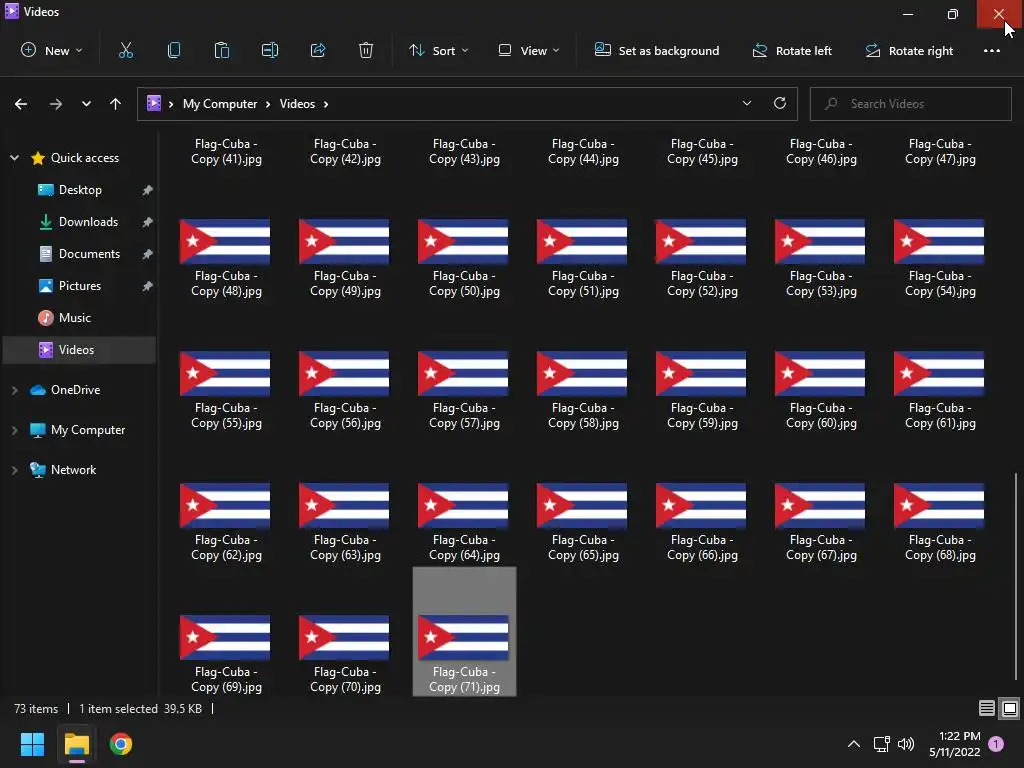Unpin Downloads using its pin icon

148,222
